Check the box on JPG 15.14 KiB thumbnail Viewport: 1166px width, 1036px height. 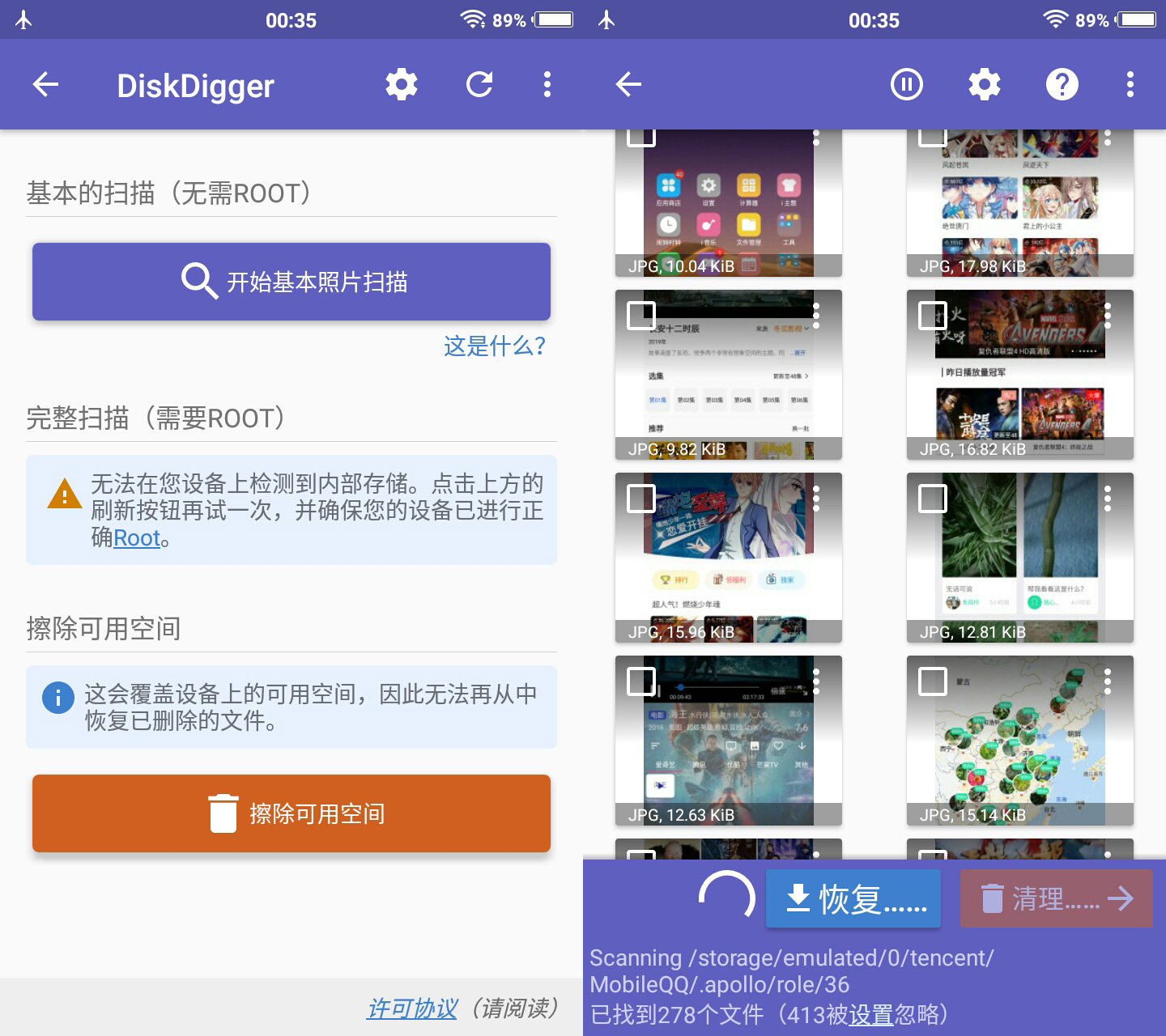(x=933, y=681)
